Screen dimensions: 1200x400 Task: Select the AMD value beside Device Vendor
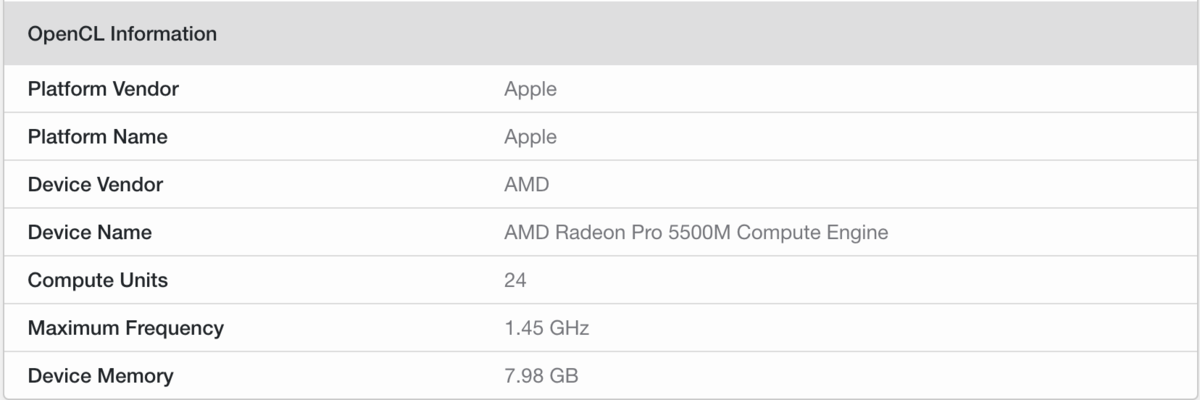[527, 185]
